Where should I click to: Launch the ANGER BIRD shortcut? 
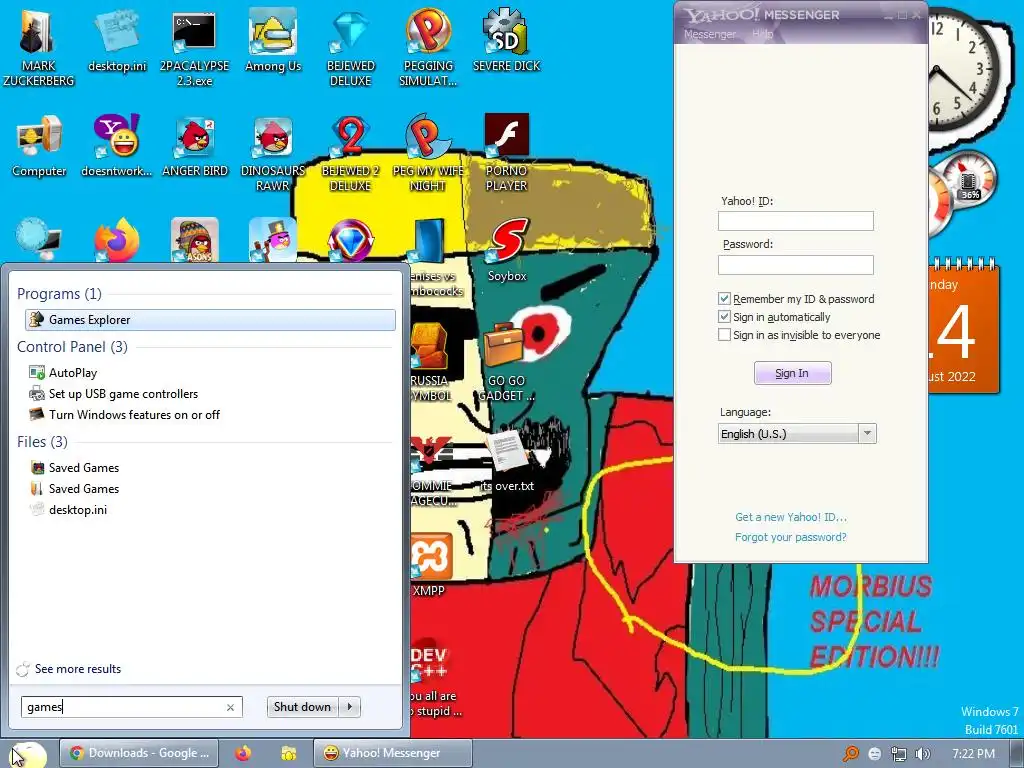coord(195,145)
